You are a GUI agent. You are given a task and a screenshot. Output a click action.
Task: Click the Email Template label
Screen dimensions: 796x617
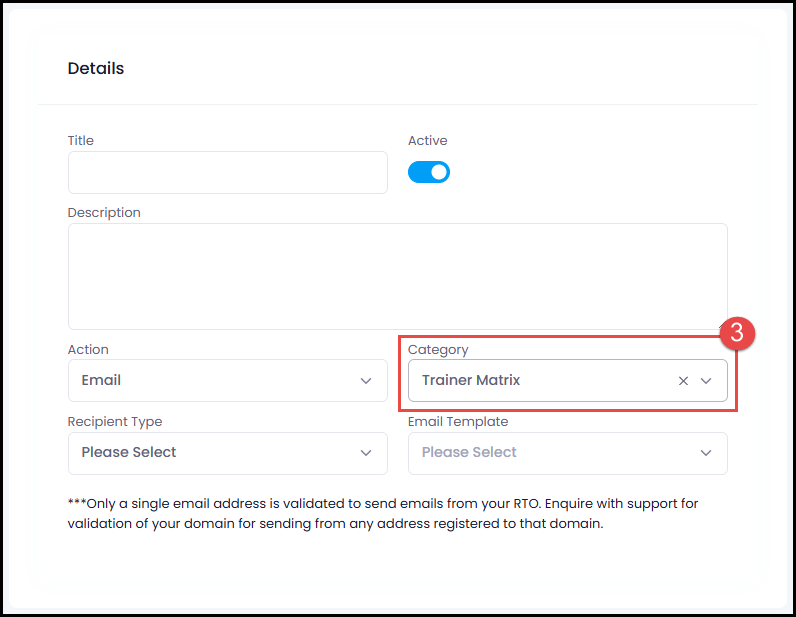coord(458,421)
